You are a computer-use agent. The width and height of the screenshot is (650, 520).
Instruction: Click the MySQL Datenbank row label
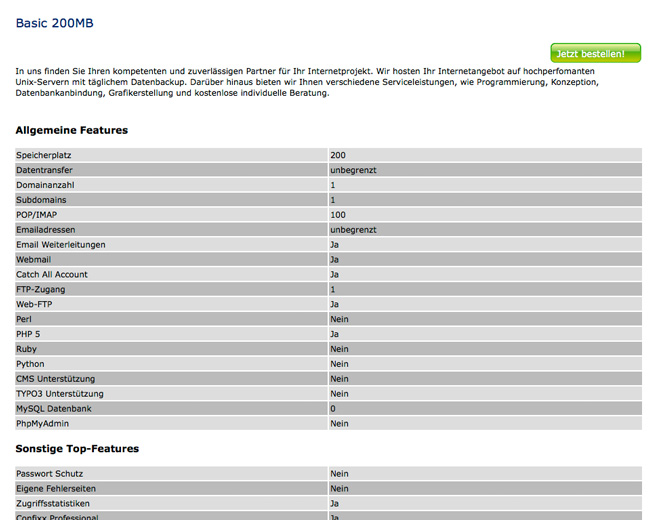coord(54,409)
